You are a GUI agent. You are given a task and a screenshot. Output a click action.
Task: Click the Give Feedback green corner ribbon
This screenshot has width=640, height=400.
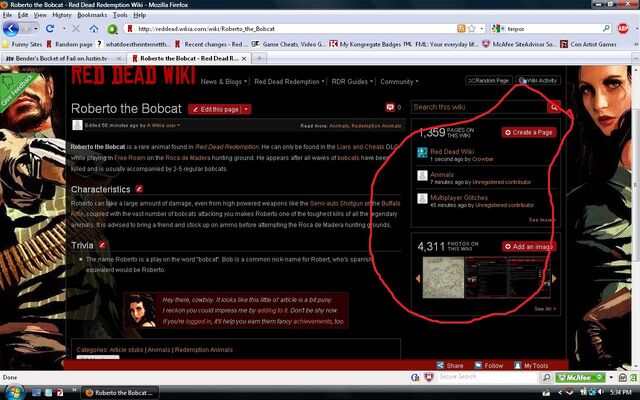[x=17, y=90]
